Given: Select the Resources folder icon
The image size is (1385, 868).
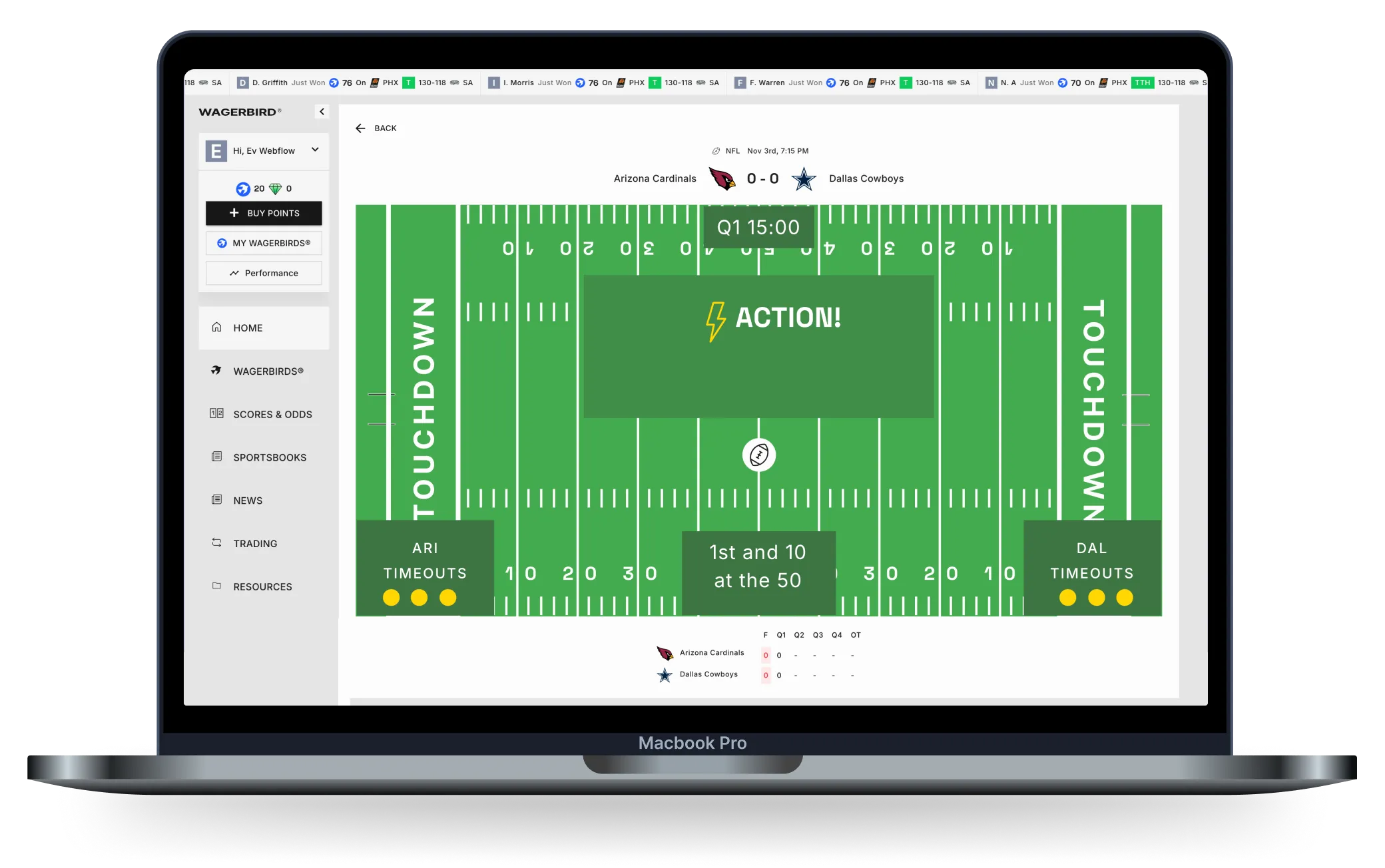Looking at the screenshot, I should [x=215, y=586].
